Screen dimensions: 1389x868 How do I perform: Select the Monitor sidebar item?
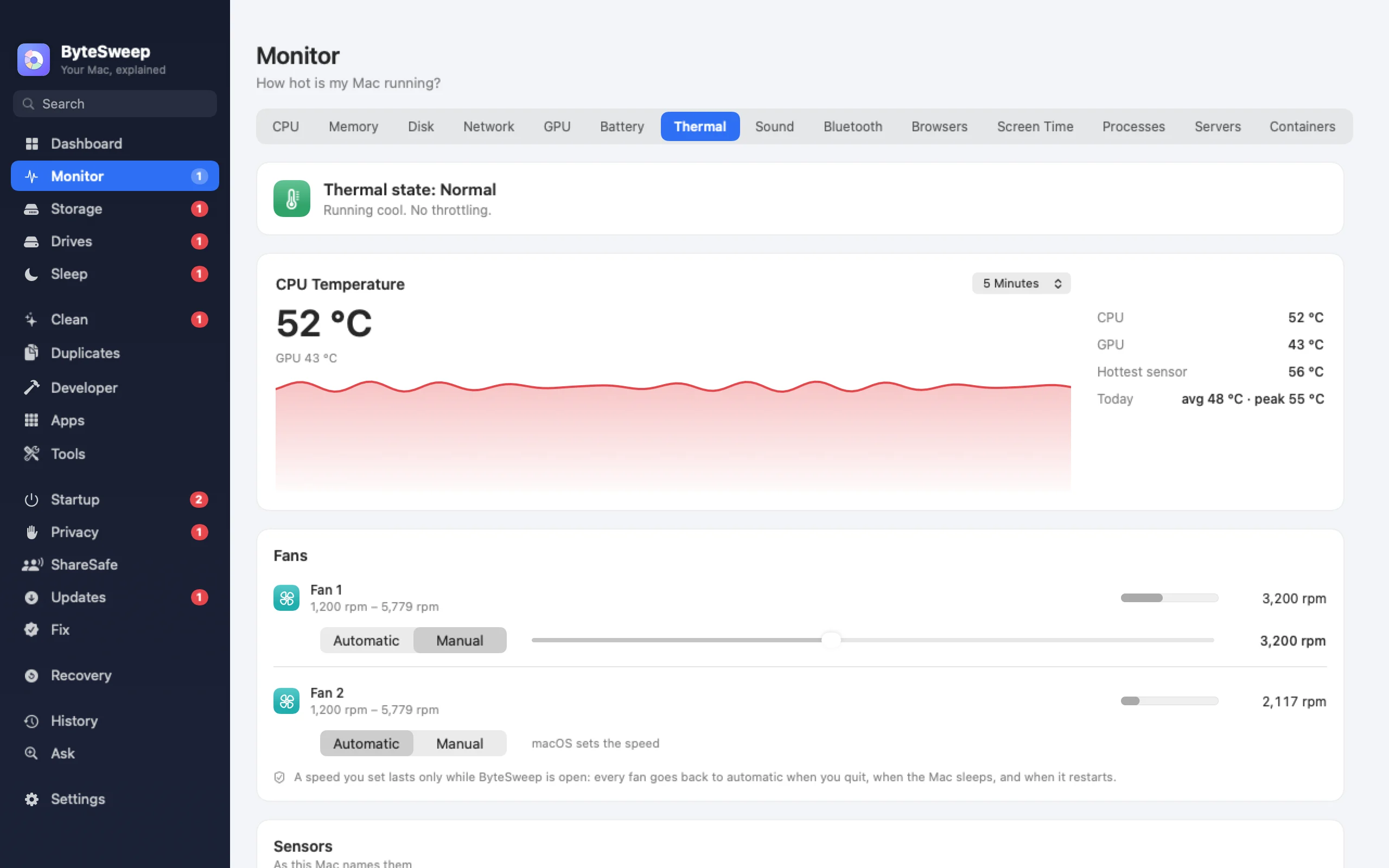115,176
